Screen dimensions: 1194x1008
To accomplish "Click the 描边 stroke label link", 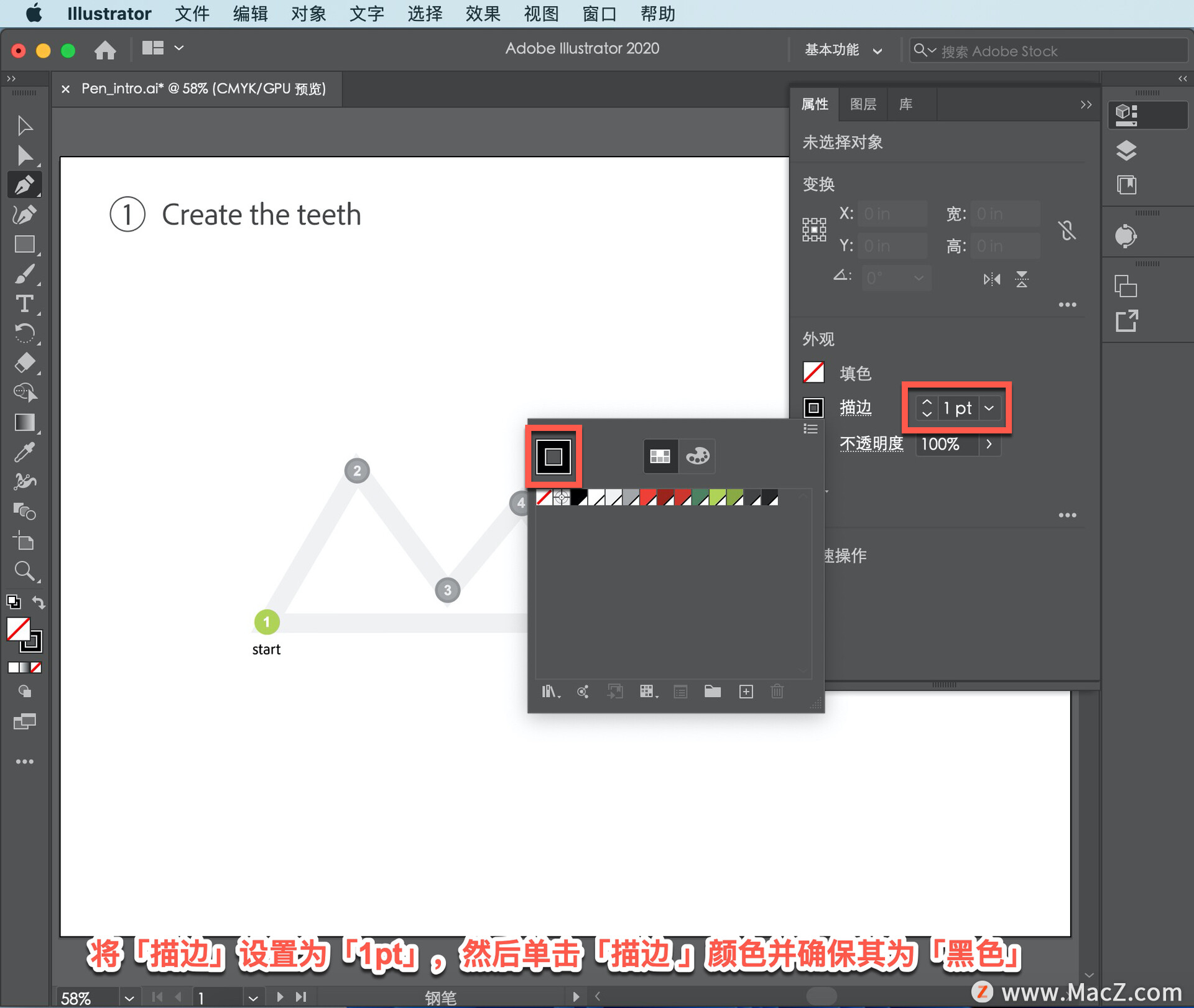I will (855, 408).
